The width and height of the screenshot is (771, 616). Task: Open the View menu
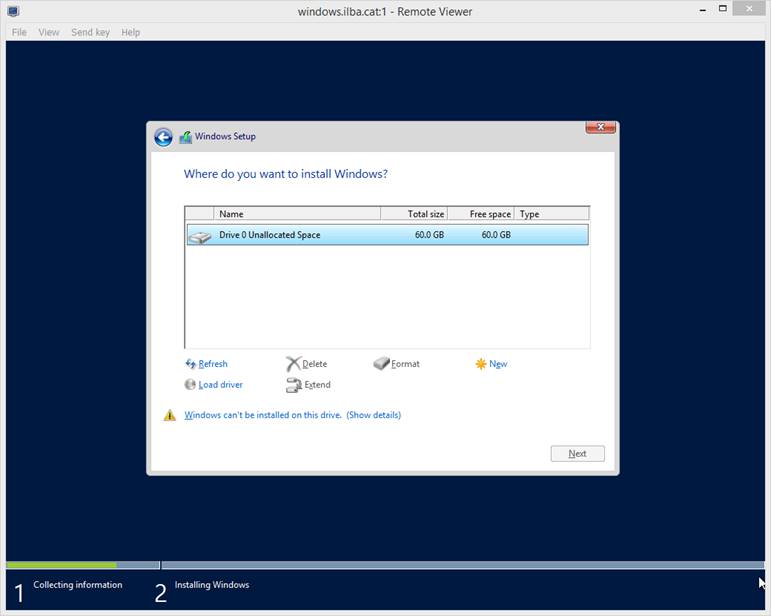coord(49,32)
